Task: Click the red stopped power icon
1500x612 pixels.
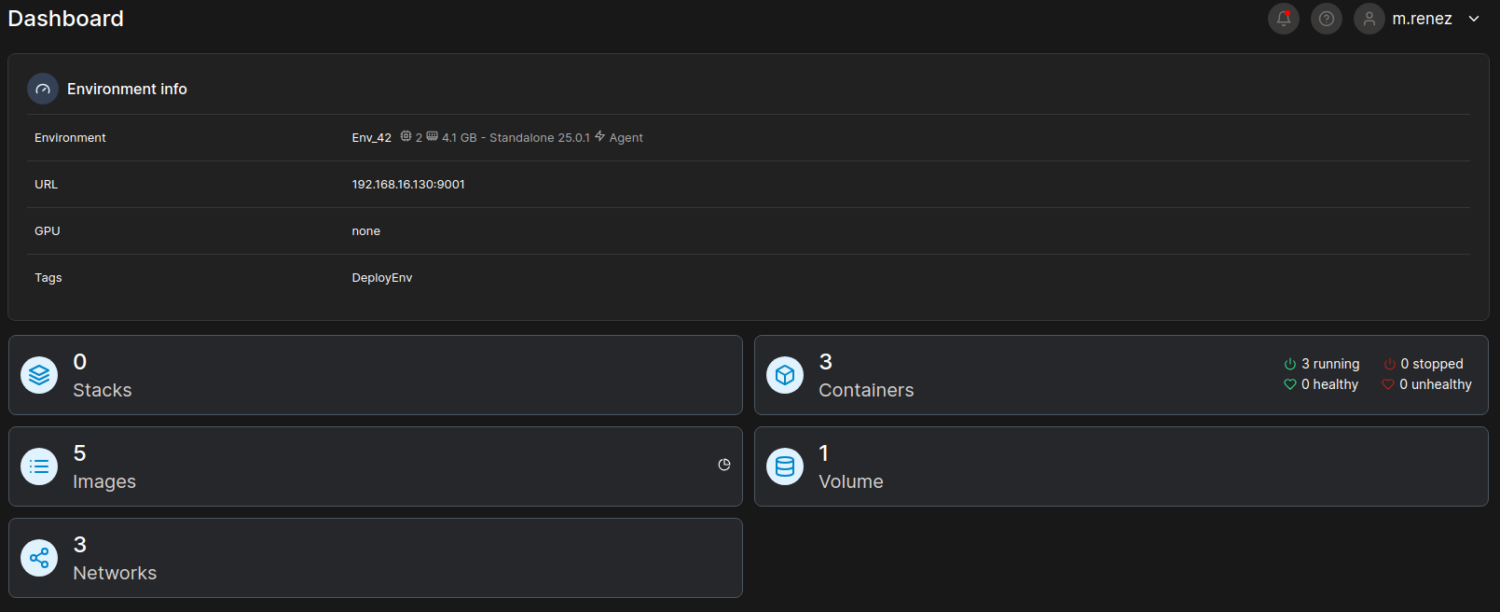Action: (x=1389, y=364)
